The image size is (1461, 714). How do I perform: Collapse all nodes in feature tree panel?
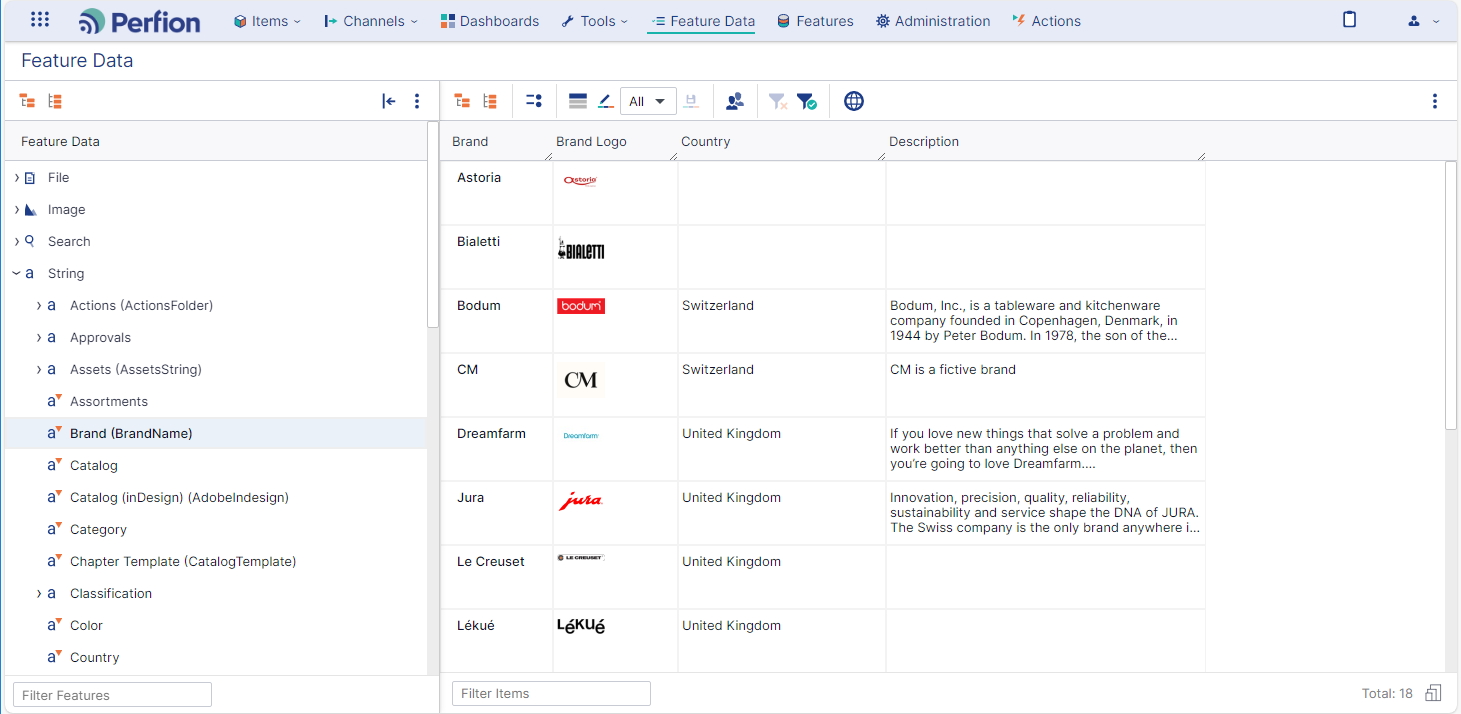click(28, 101)
